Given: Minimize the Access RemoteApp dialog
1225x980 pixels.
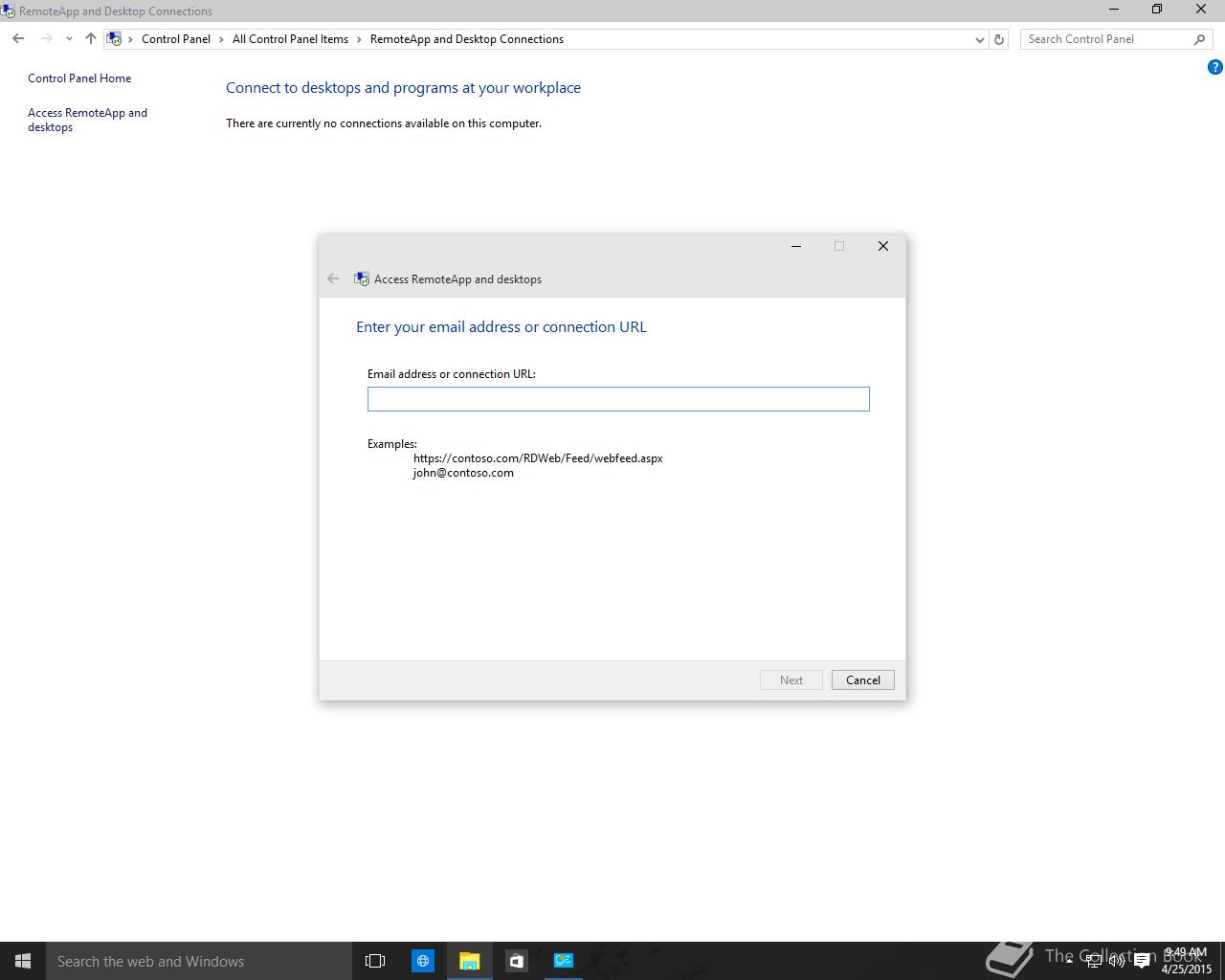Looking at the screenshot, I should [795, 246].
